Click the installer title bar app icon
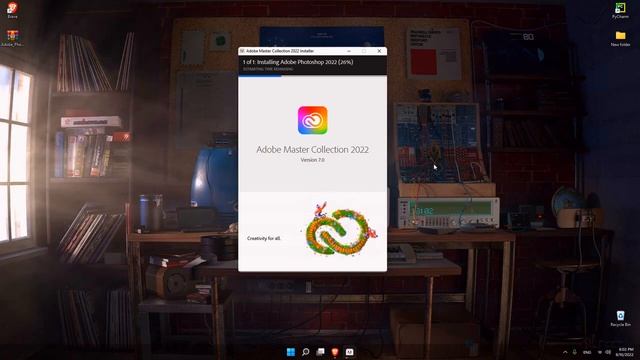 242,51
